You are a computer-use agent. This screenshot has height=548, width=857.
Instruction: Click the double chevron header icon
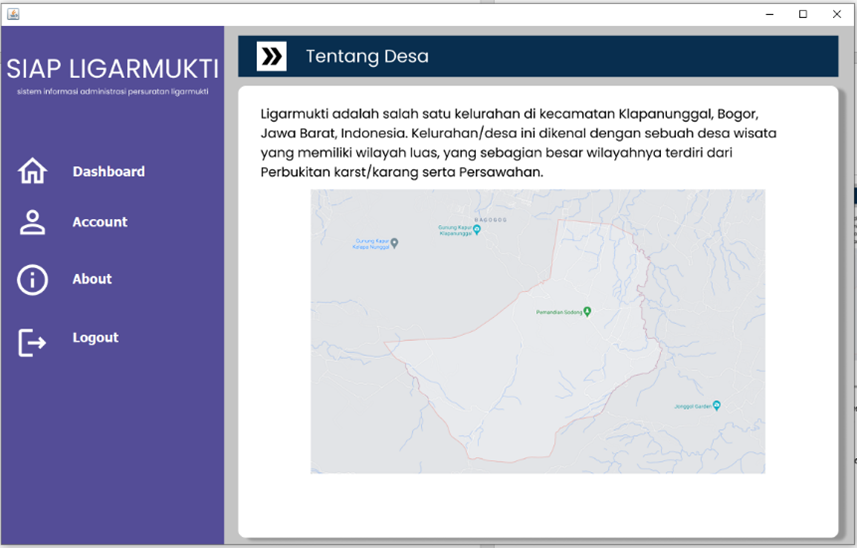point(271,56)
